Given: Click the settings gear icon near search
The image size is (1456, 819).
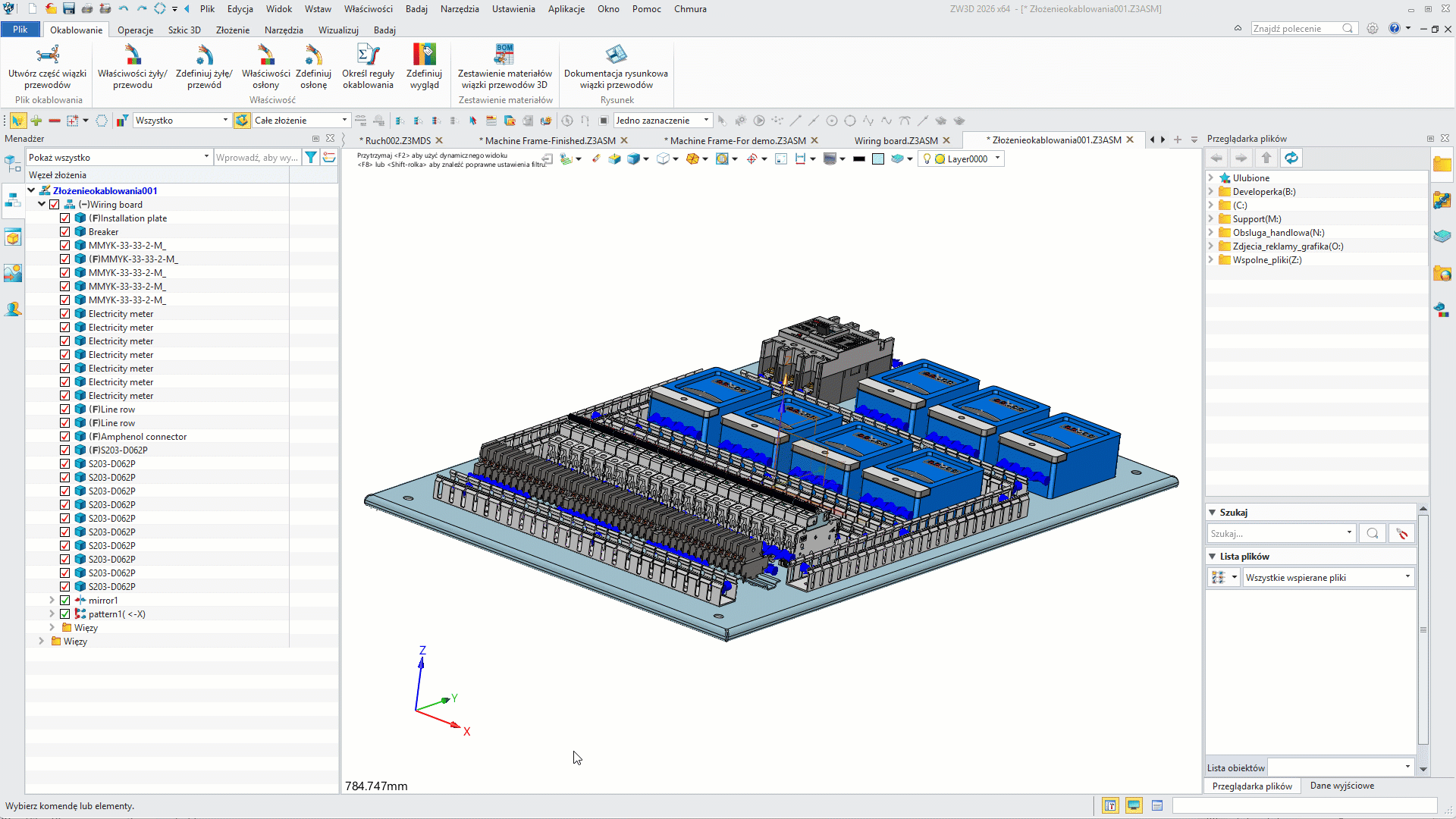Looking at the screenshot, I should point(1373,28).
